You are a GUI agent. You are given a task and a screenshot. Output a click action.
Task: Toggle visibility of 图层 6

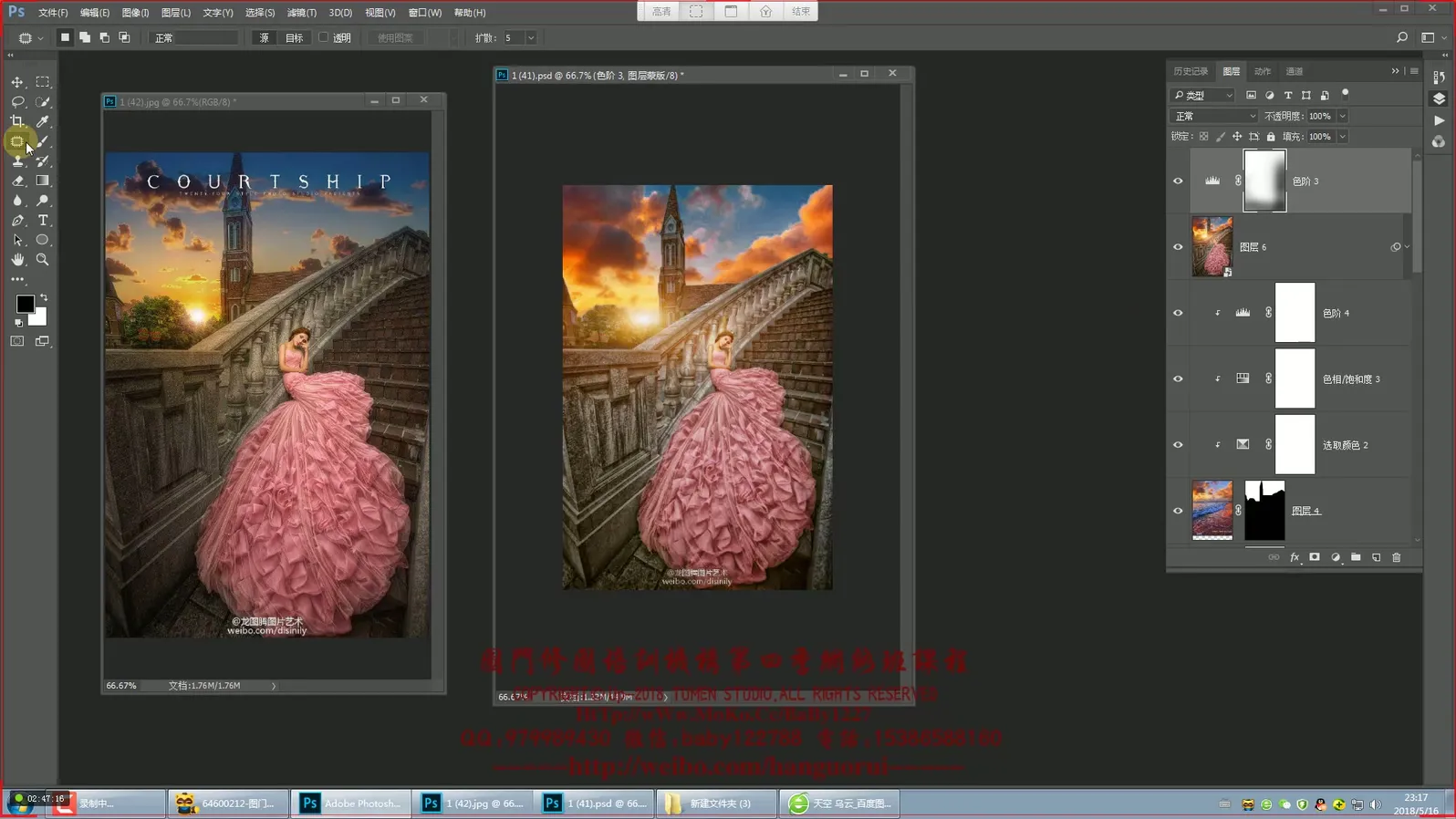click(x=1178, y=247)
